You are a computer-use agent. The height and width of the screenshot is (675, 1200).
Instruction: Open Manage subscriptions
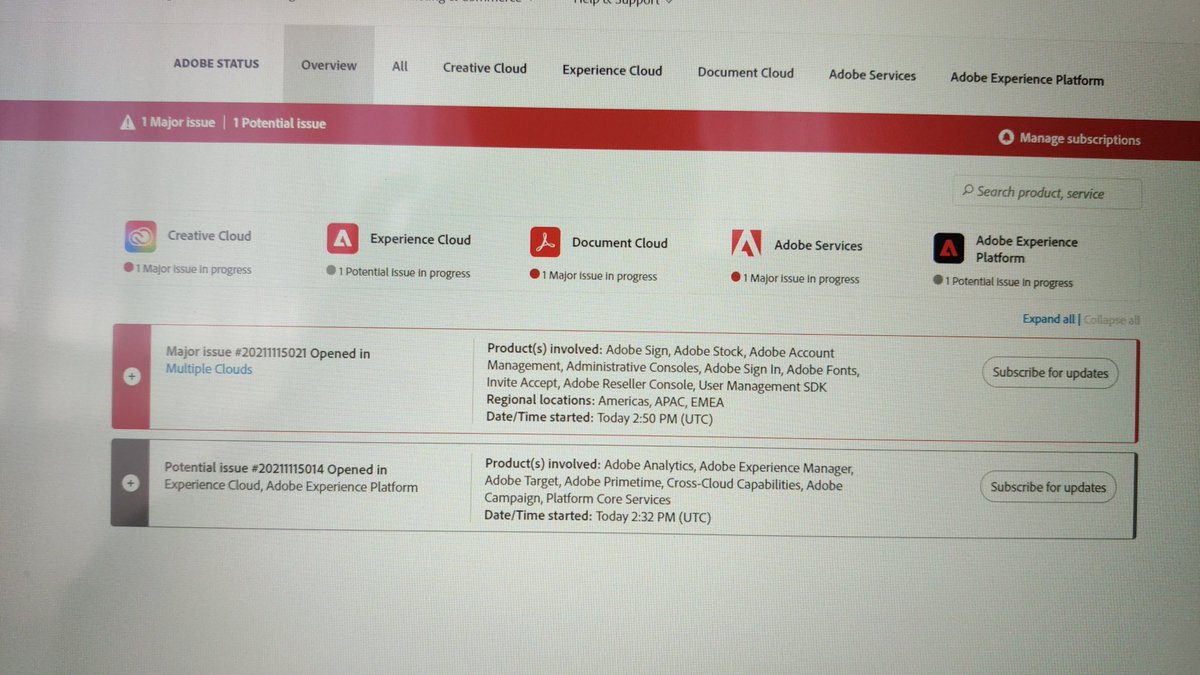1080,139
